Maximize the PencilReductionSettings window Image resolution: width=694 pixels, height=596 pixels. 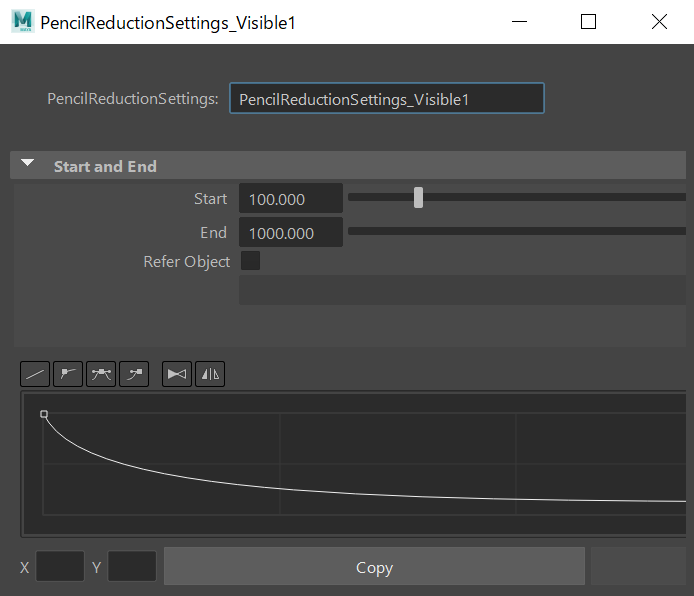click(x=588, y=22)
